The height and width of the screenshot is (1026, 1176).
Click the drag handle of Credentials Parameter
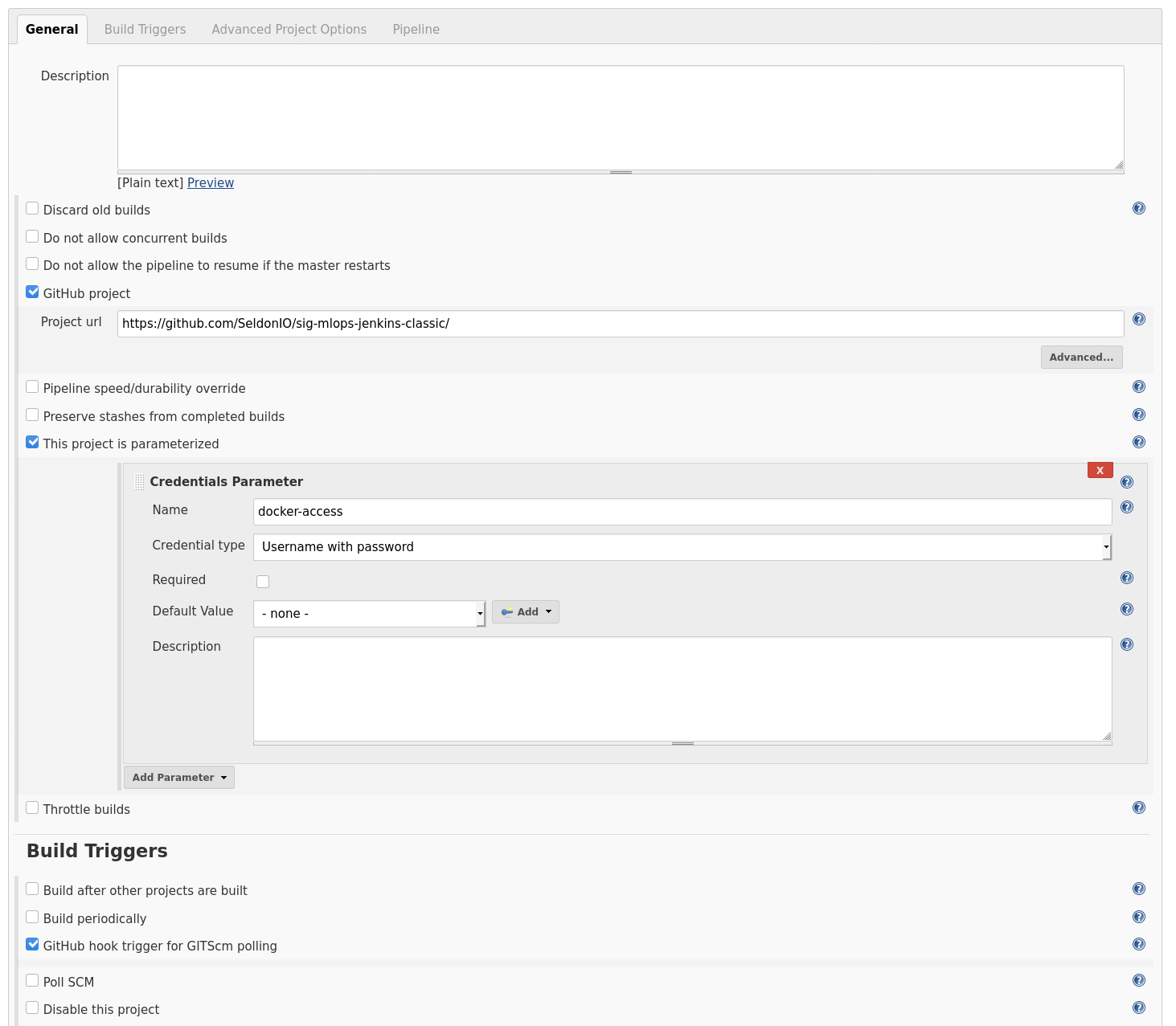tap(138, 480)
